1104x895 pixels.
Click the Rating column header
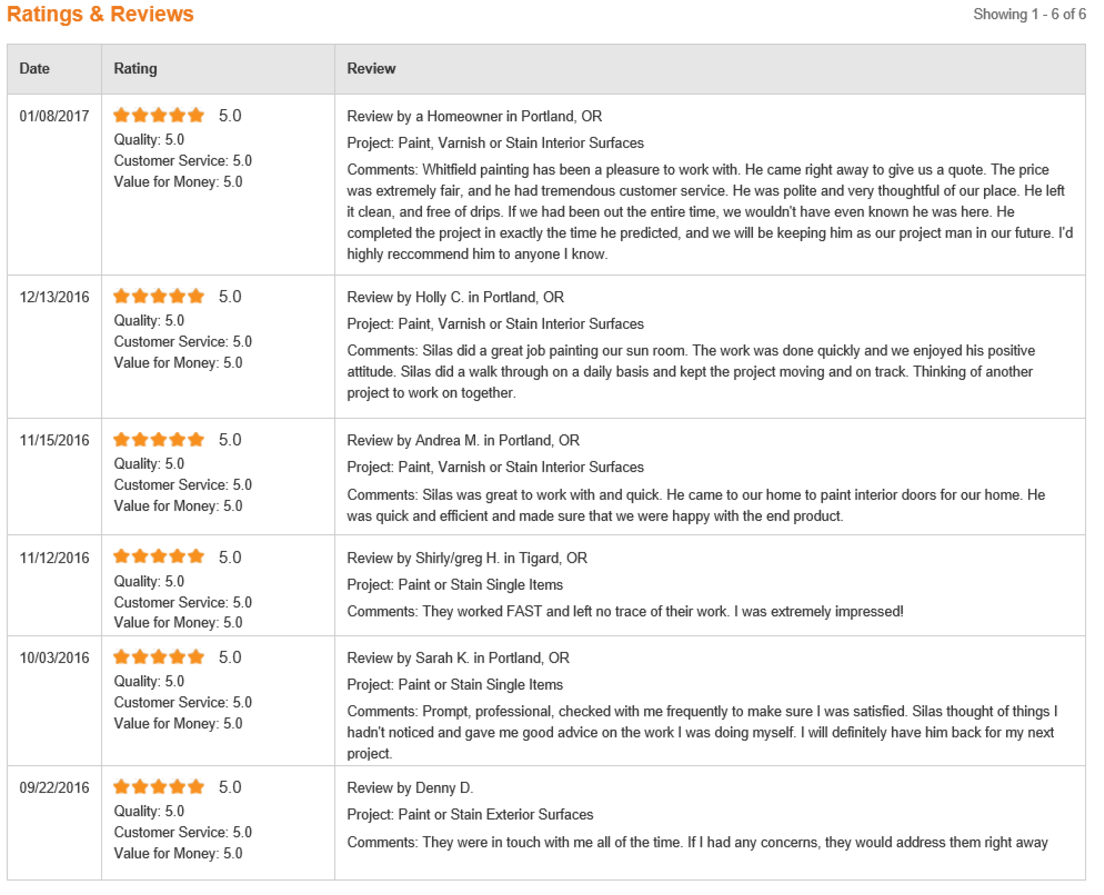(x=135, y=68)
